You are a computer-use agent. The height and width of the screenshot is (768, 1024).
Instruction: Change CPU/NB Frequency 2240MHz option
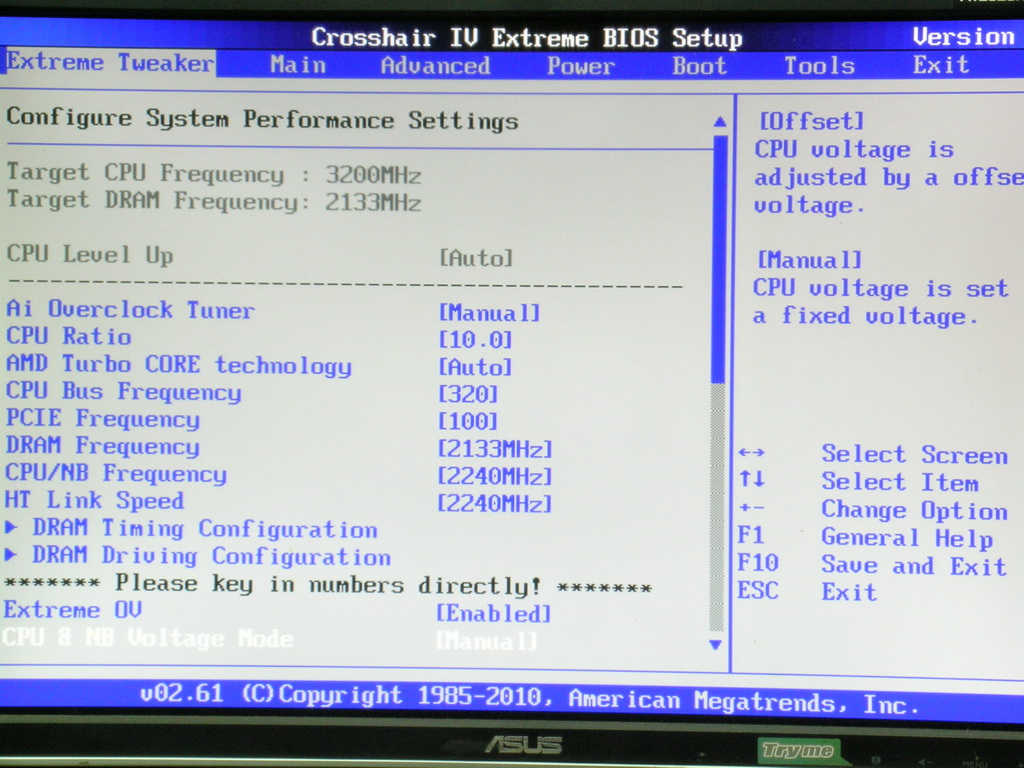pyautogui.click(x=495, y=476)
